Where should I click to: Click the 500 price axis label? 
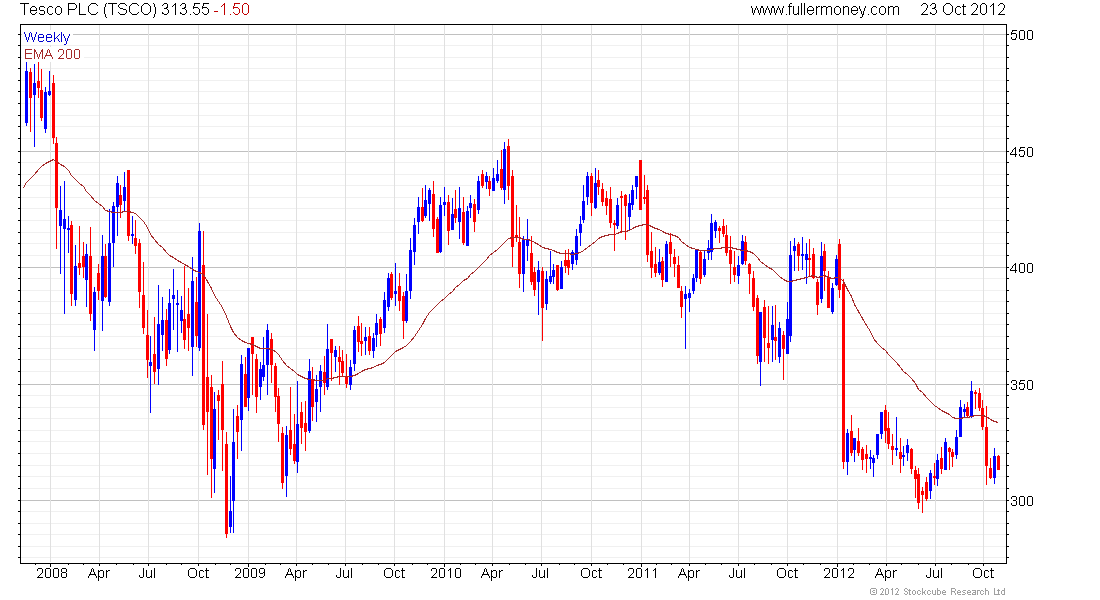pos(1021,35)
